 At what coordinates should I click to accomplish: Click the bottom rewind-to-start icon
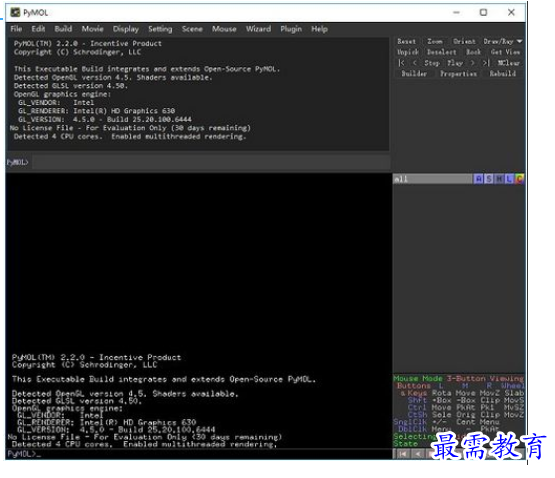pyautogui.click(x=402, y=454)
